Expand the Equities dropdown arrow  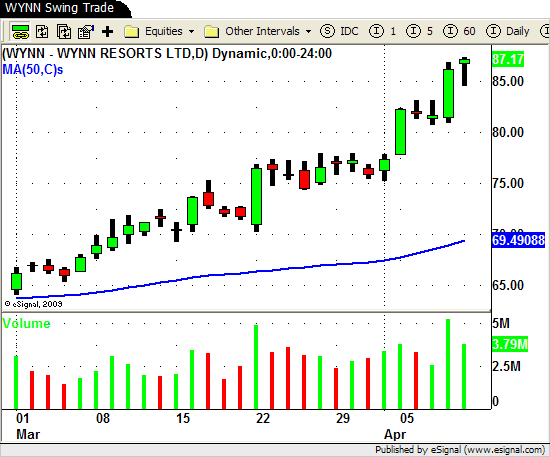[x=192, y=32]
